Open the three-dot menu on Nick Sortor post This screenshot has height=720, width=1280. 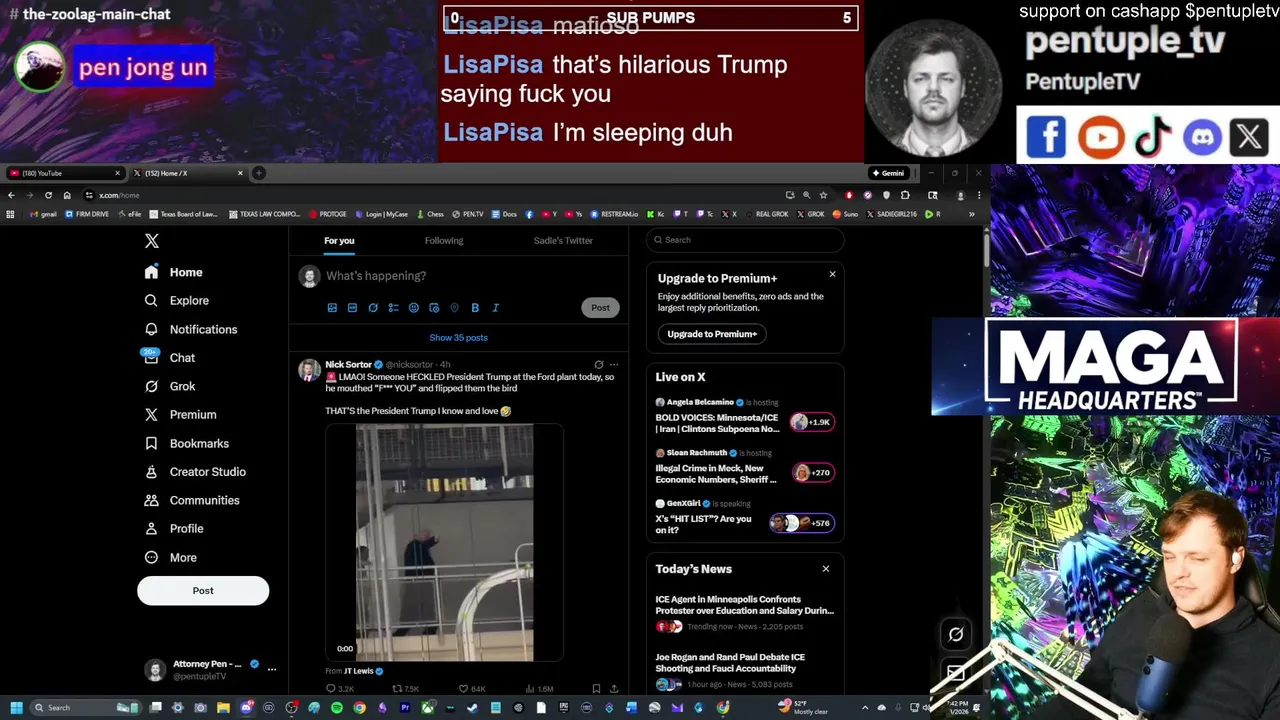tap(614, 365)
